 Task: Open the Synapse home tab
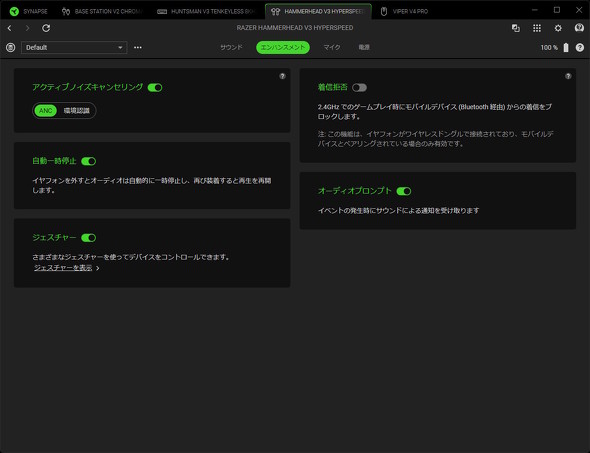(x=28, y=11)
